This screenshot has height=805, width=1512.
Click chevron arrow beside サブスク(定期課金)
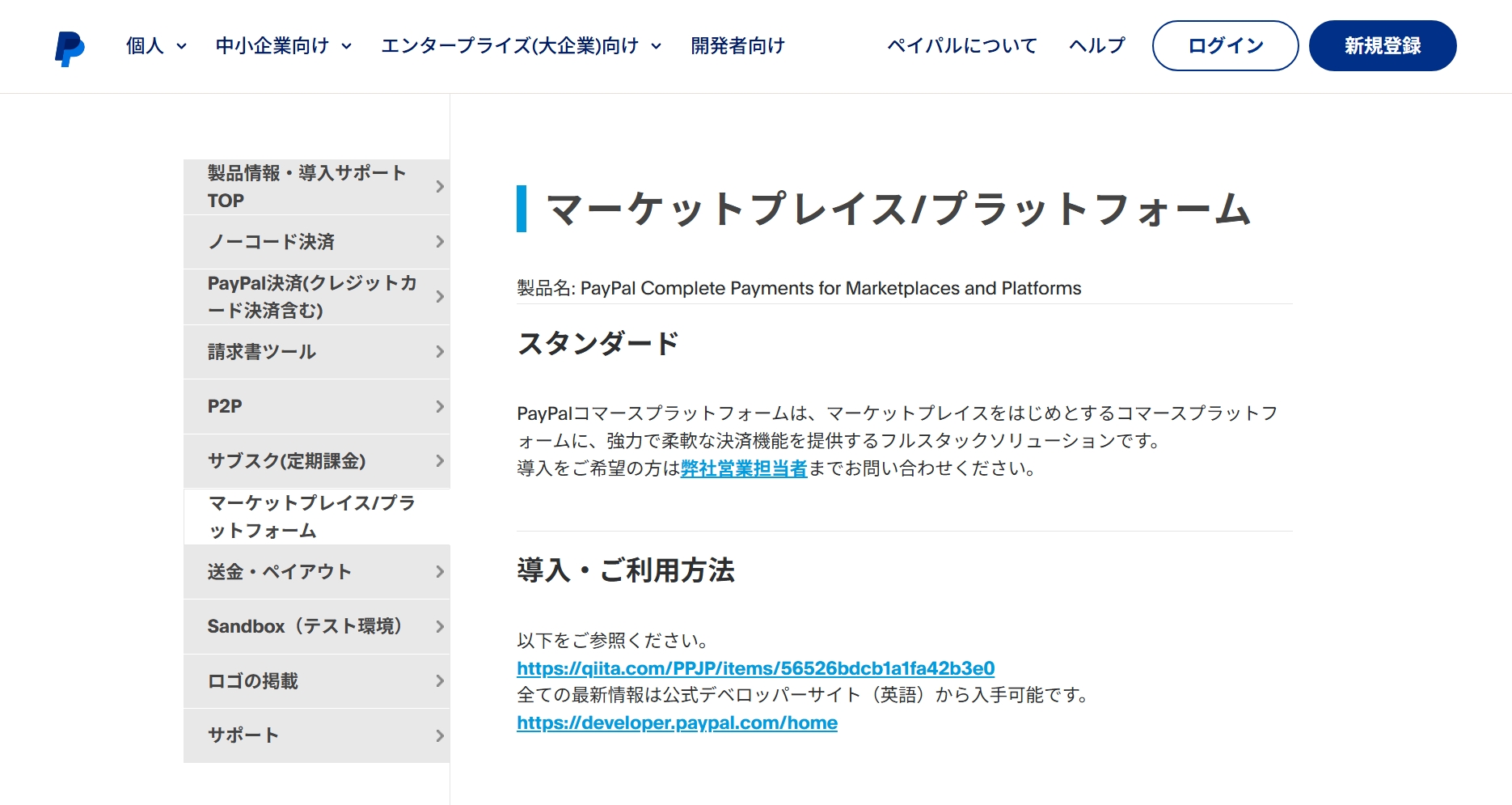pyautogui.click(x=440, y=461)
